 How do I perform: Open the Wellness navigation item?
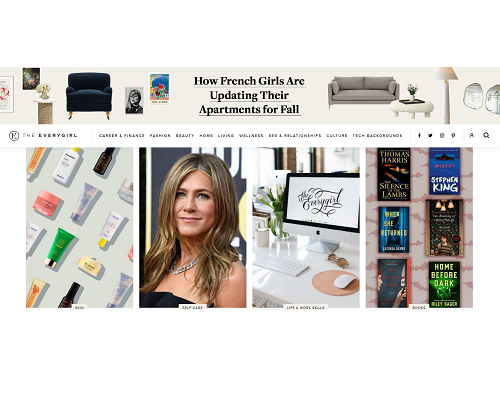251,136
